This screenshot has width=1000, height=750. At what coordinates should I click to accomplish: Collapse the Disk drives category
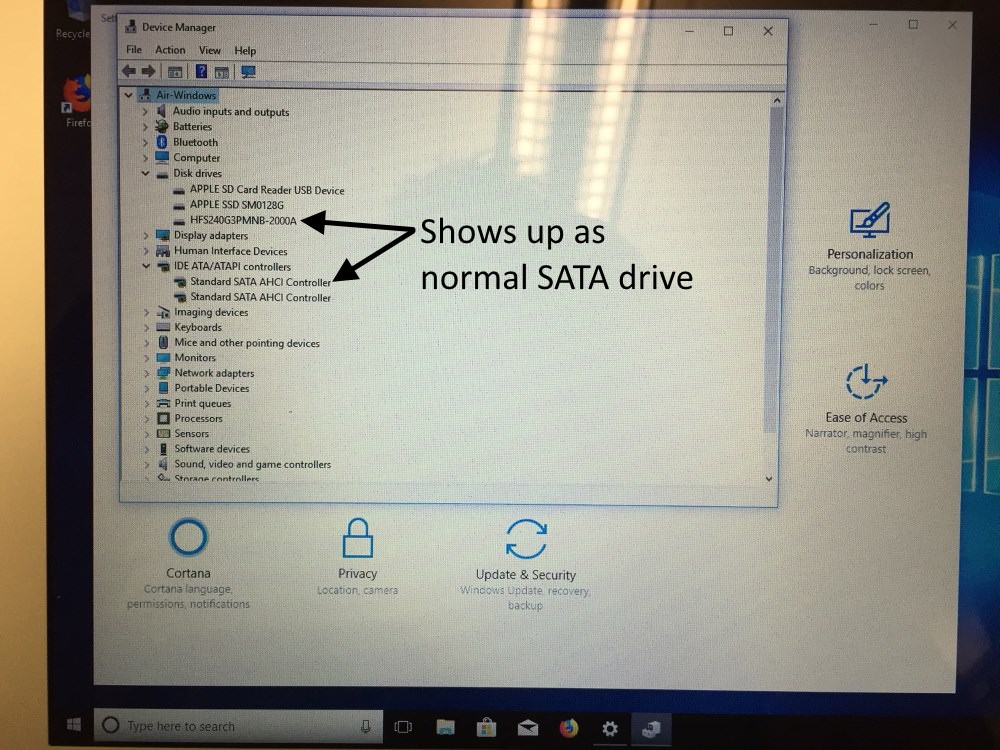(145, 173)
